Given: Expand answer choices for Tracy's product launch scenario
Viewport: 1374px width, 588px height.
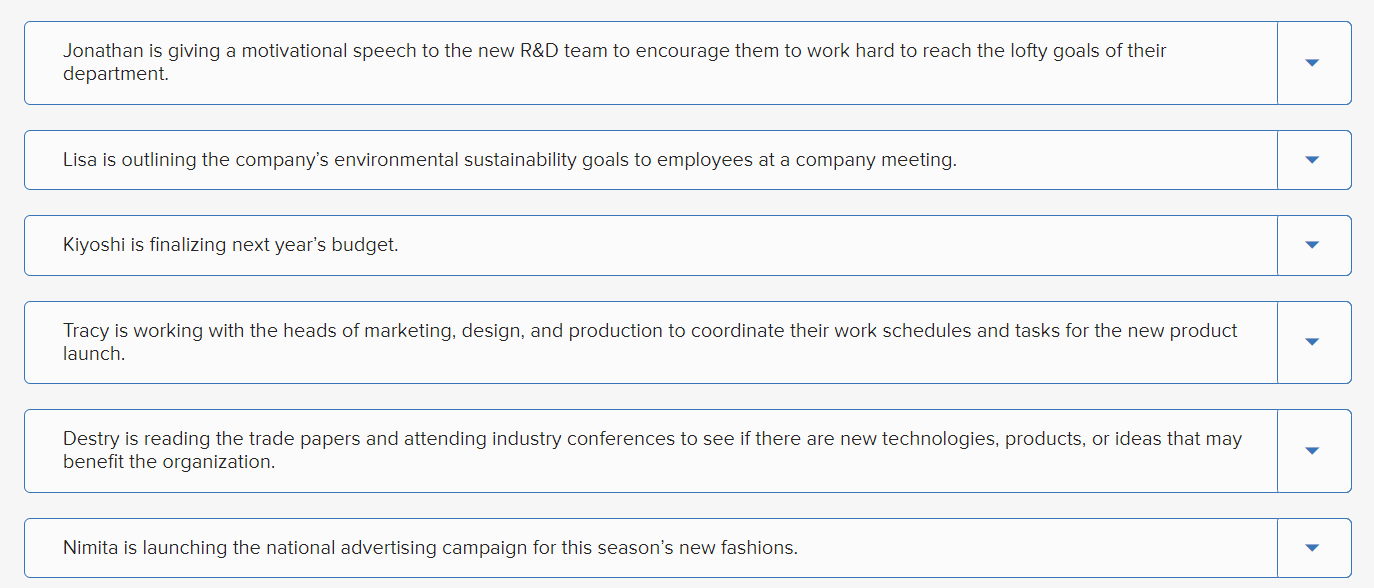Looking at the screenshot, I should (x=1314, y=341).
